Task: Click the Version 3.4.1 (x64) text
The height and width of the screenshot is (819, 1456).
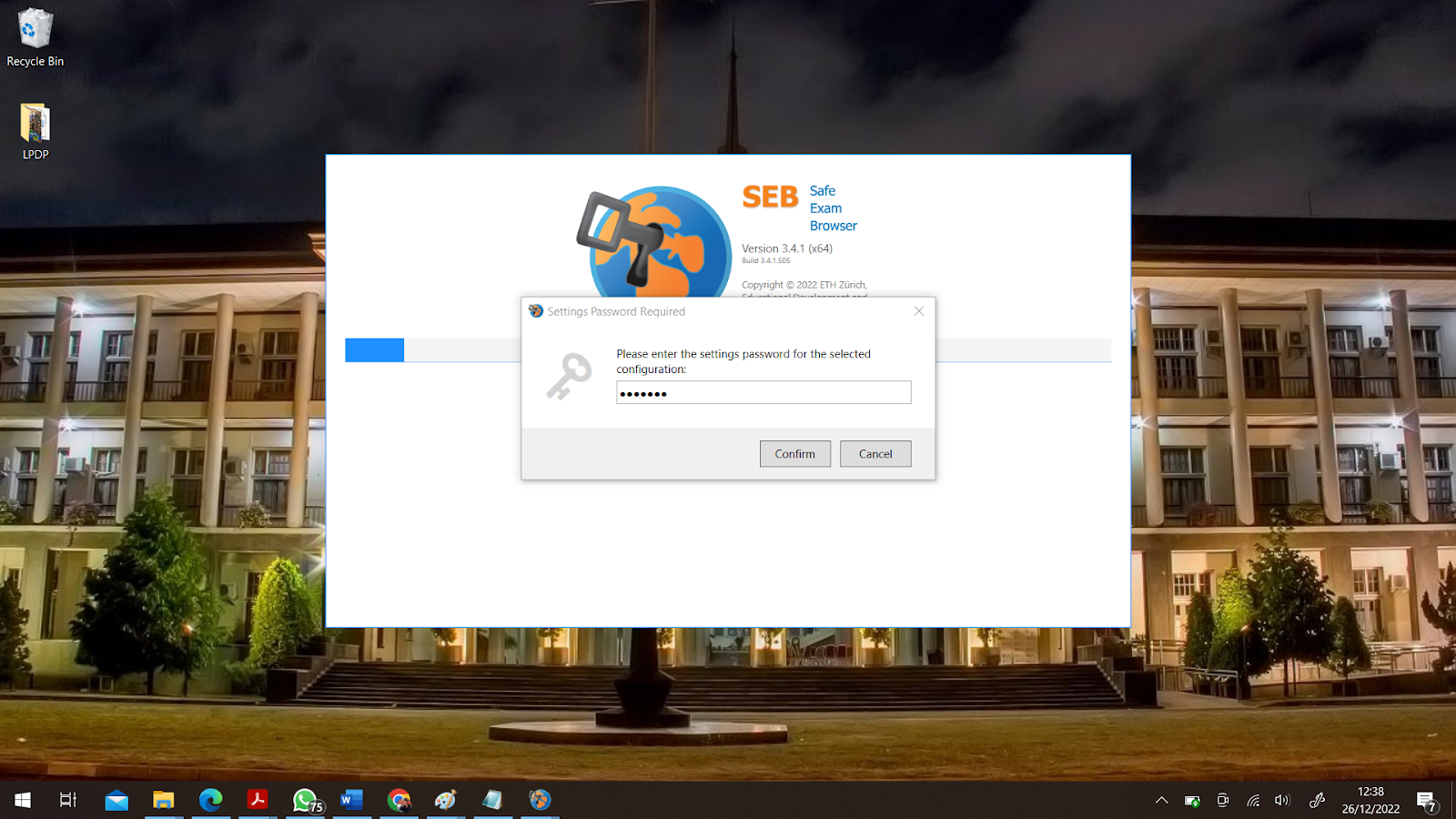Action: tap(787, 248)
